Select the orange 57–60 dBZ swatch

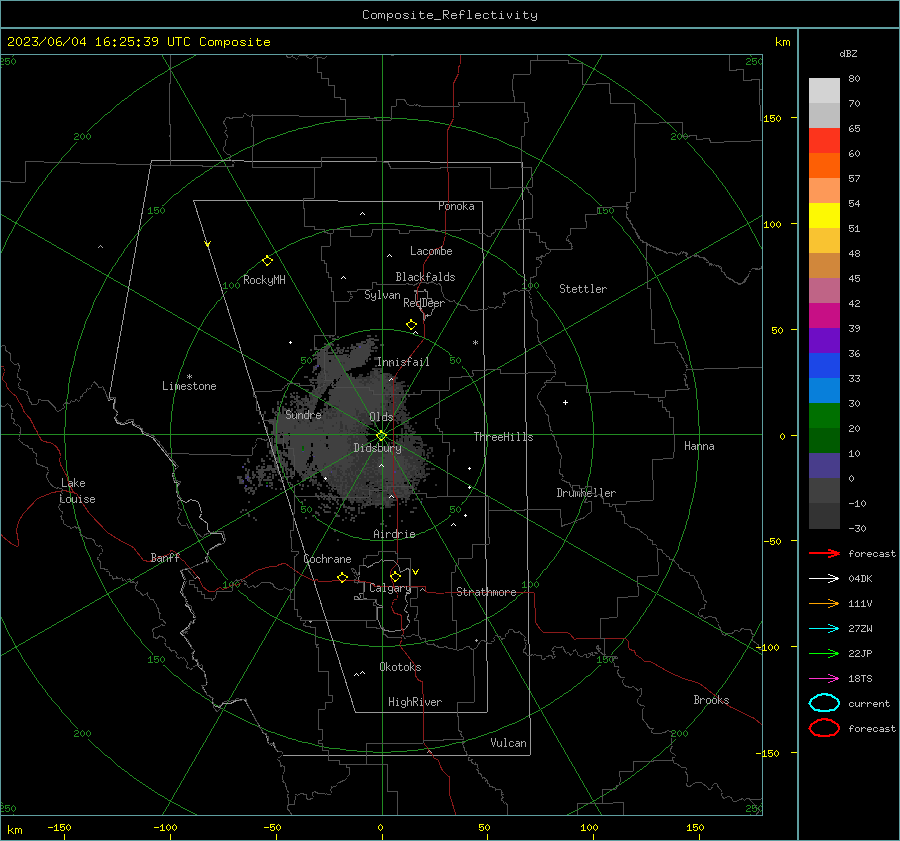tap(824, 165)
